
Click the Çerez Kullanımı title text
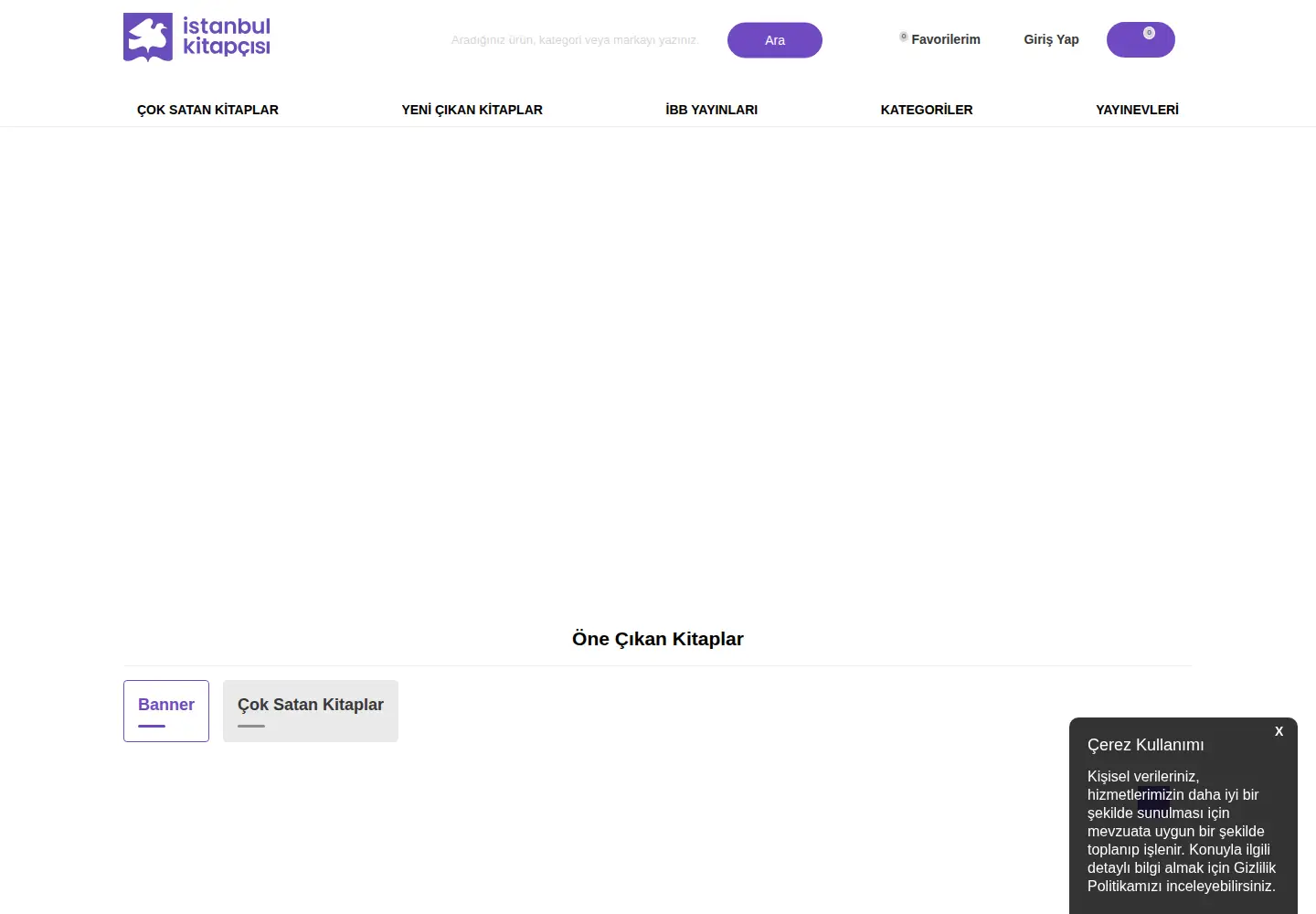coord(1145,745)
